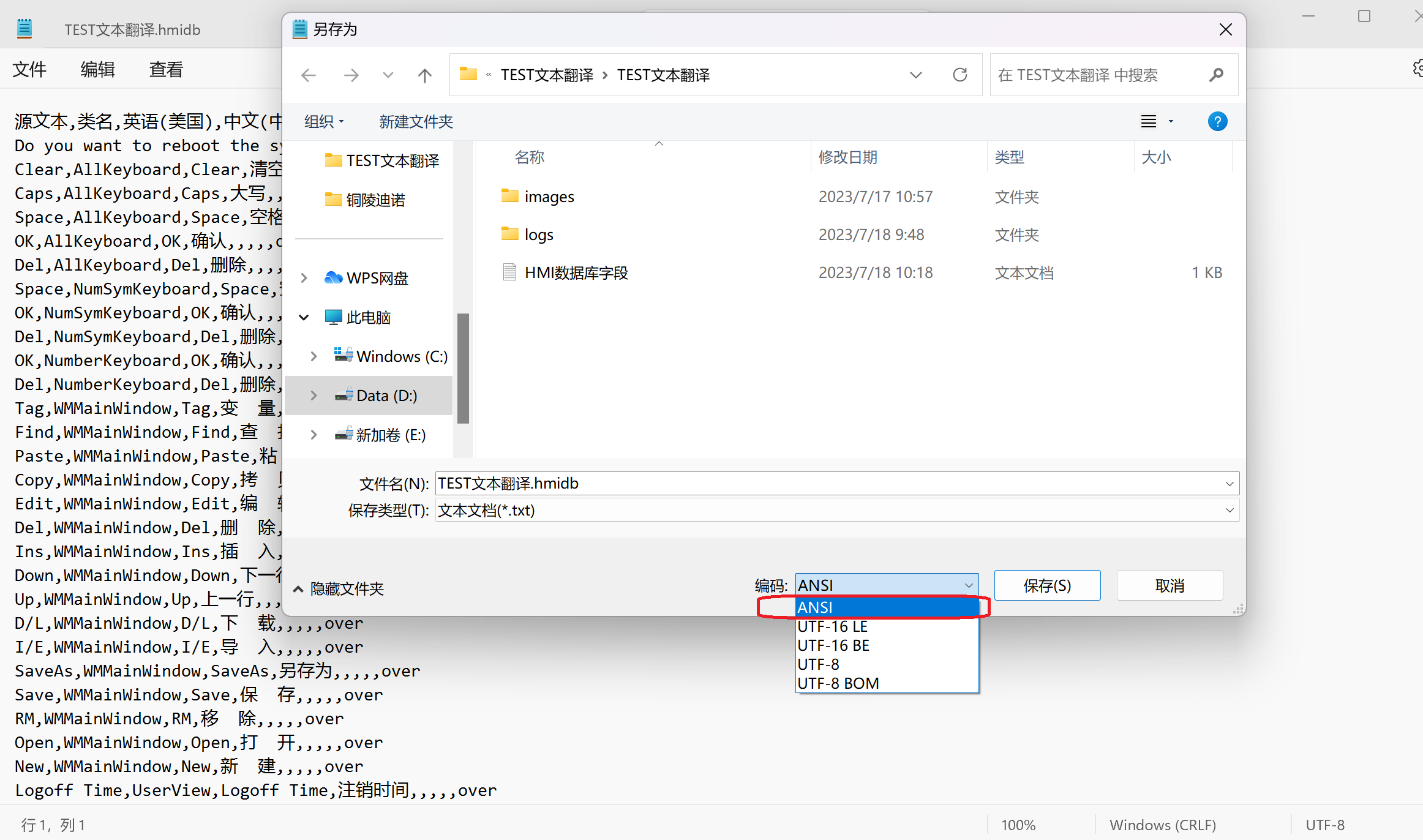Click the blue help icon
Image resolution: width=1423 pixels, height=840 pixels.
tap(1217, 121)
